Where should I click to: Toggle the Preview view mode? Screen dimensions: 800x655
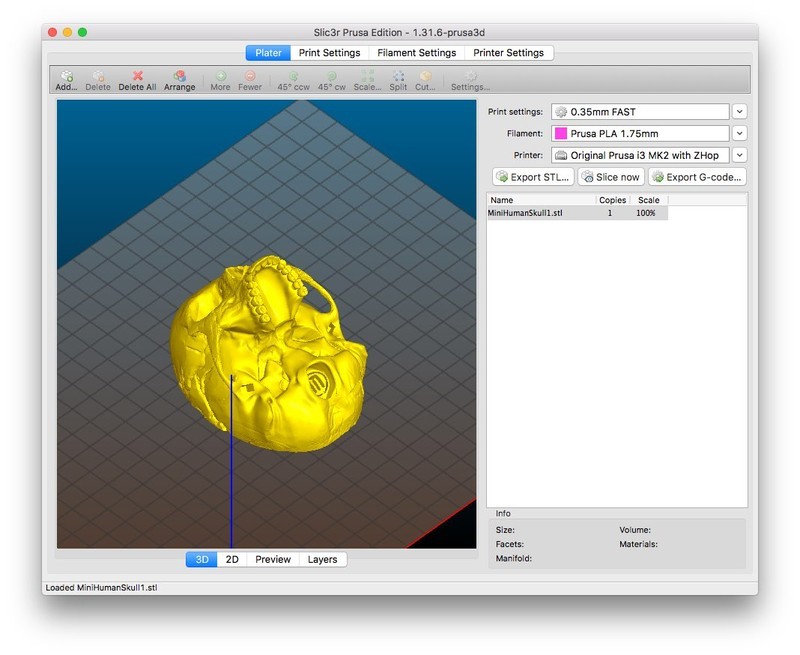pos(272,560)
